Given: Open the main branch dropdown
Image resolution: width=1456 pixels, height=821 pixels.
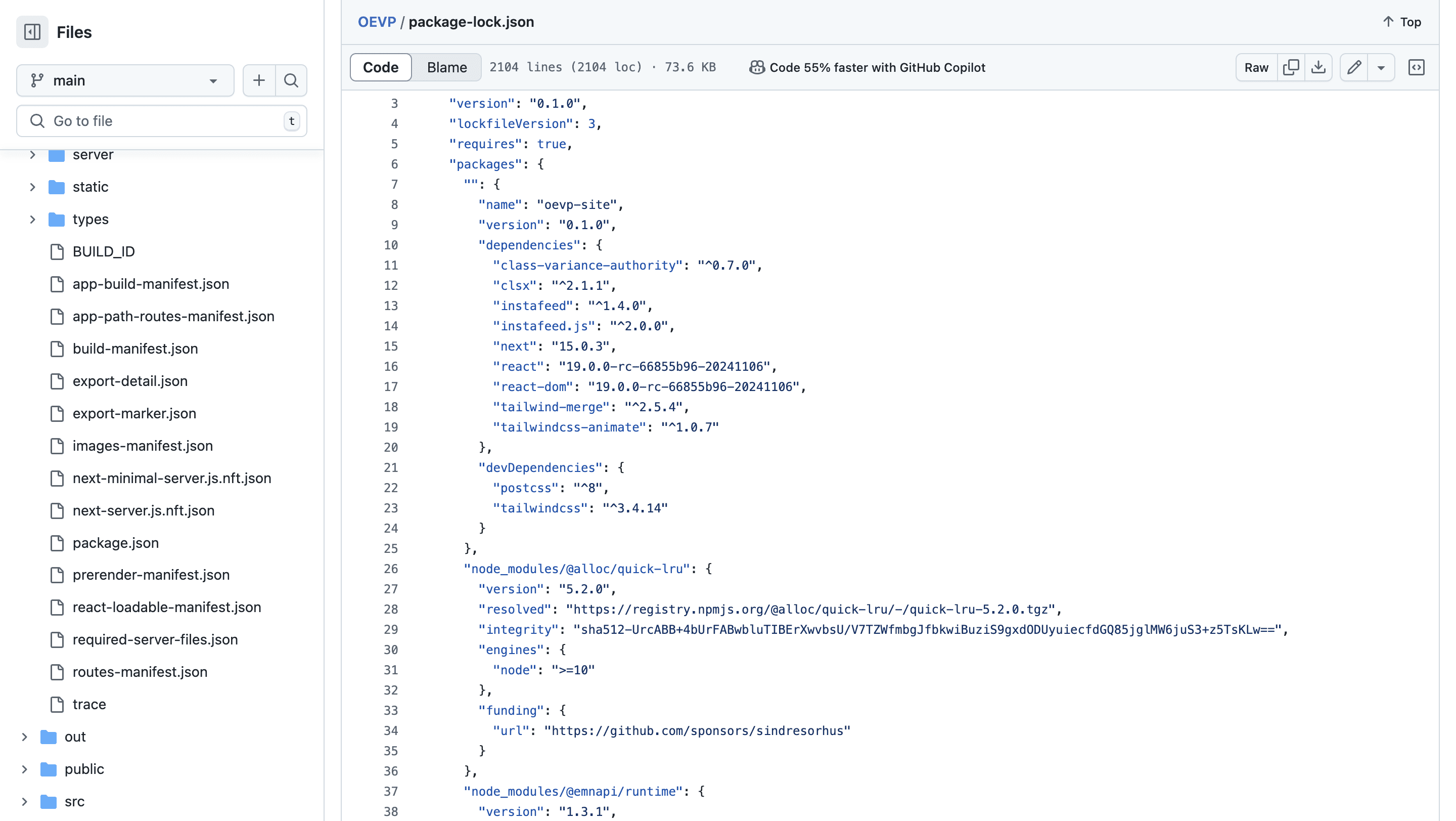Looking at the screenshot, I should pyautogui.click(x=125, y=80).
